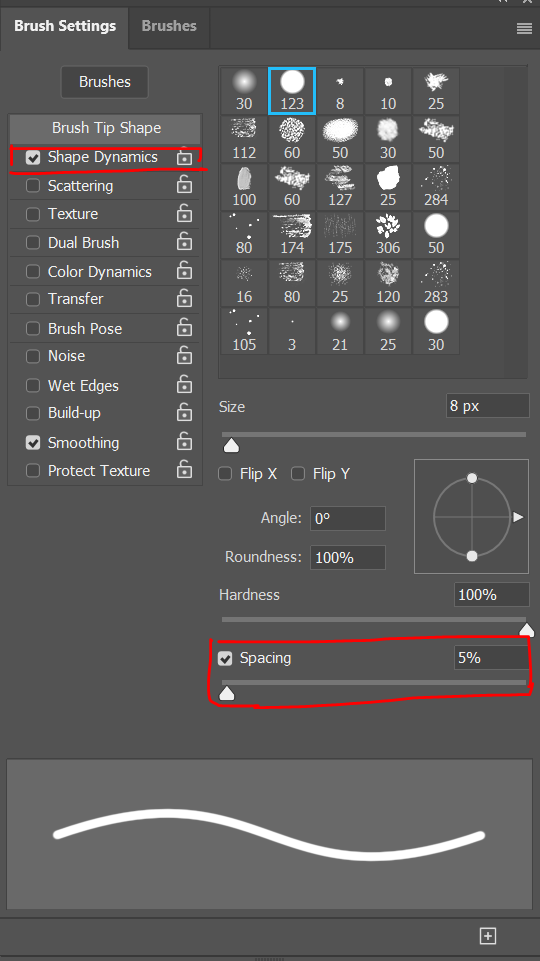
Task: Select the Brush Tip Shape section
Action: (x=106, y=127)
